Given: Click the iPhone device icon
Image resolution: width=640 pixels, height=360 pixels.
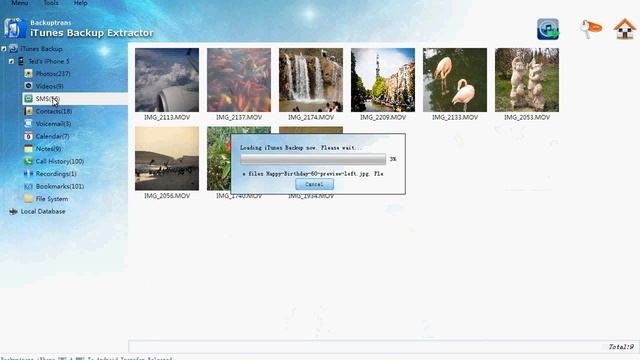Looking at the screenshot, I should 21,61.
